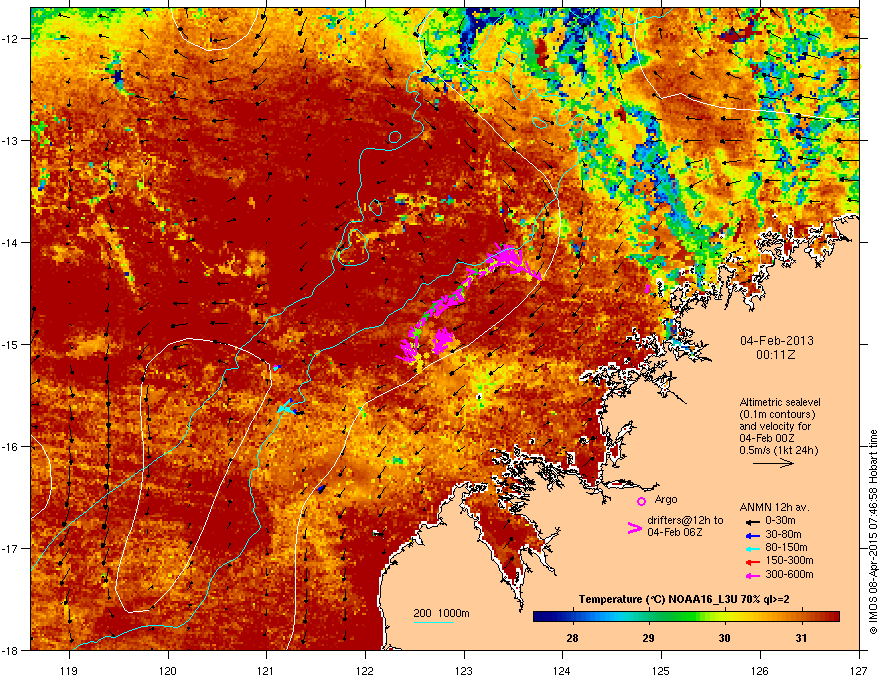Image resolution: width=880 pixels, height=680 pixels.
Task: Click the longitude axis label 125
Action: tap(661, 670)
